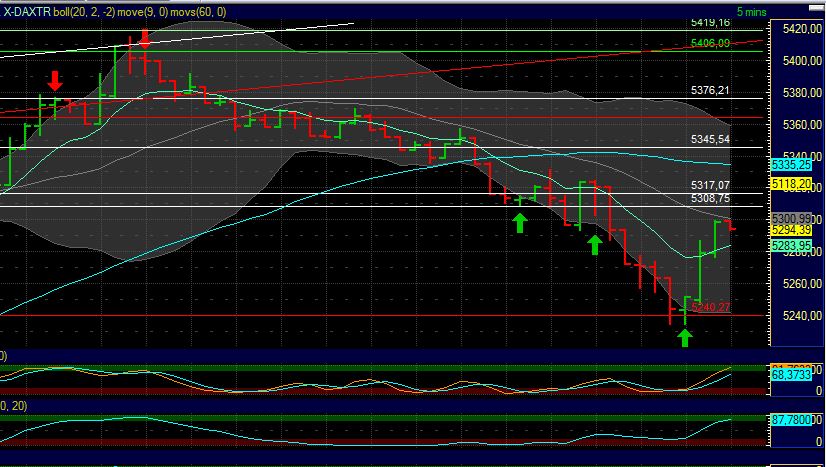Click the 5317,07 level label
Image resolution: width=826 pixels, height=467 pixels.
pyautogui.click(x=709, y=185)
